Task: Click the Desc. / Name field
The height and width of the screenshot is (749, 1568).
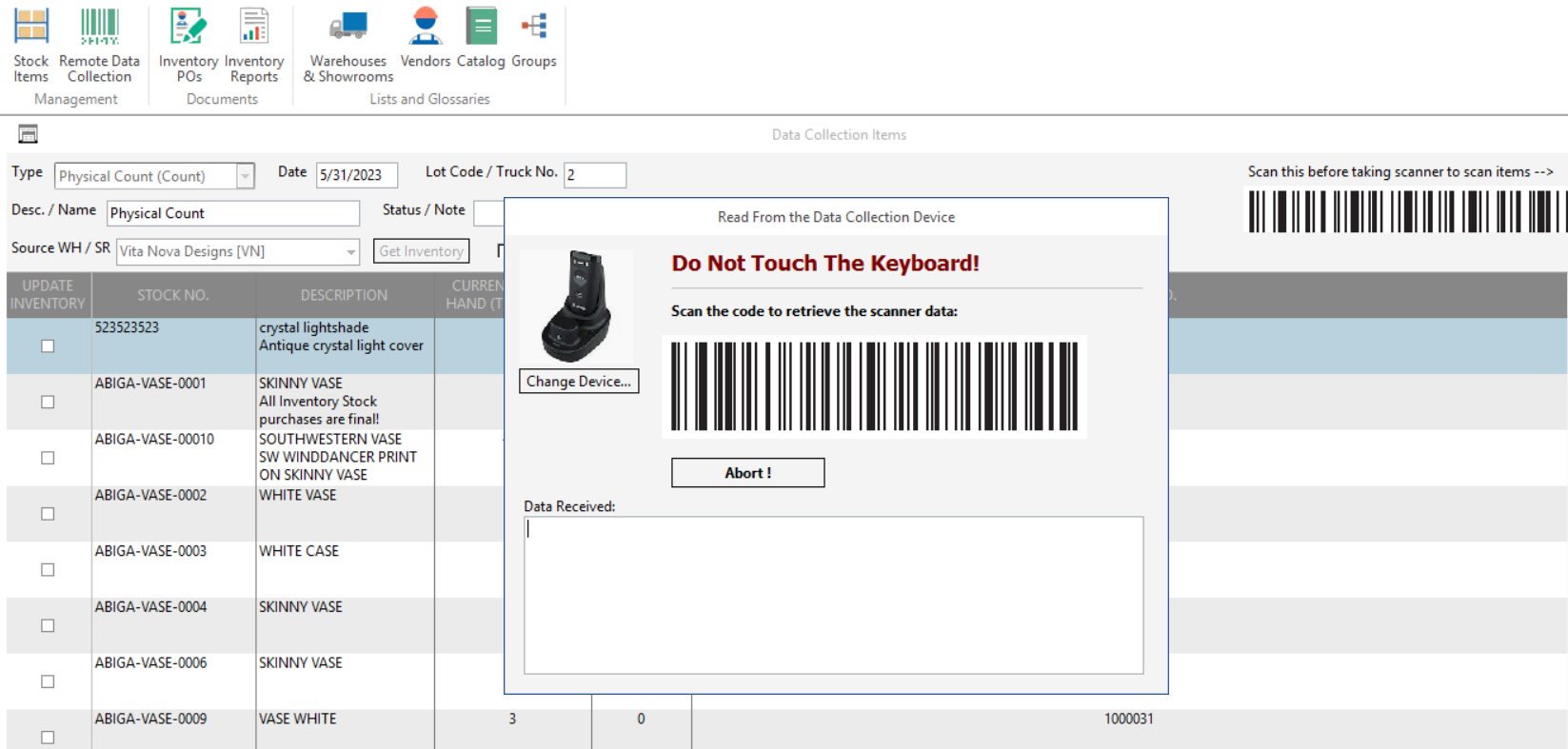Action: coord(233,213)
